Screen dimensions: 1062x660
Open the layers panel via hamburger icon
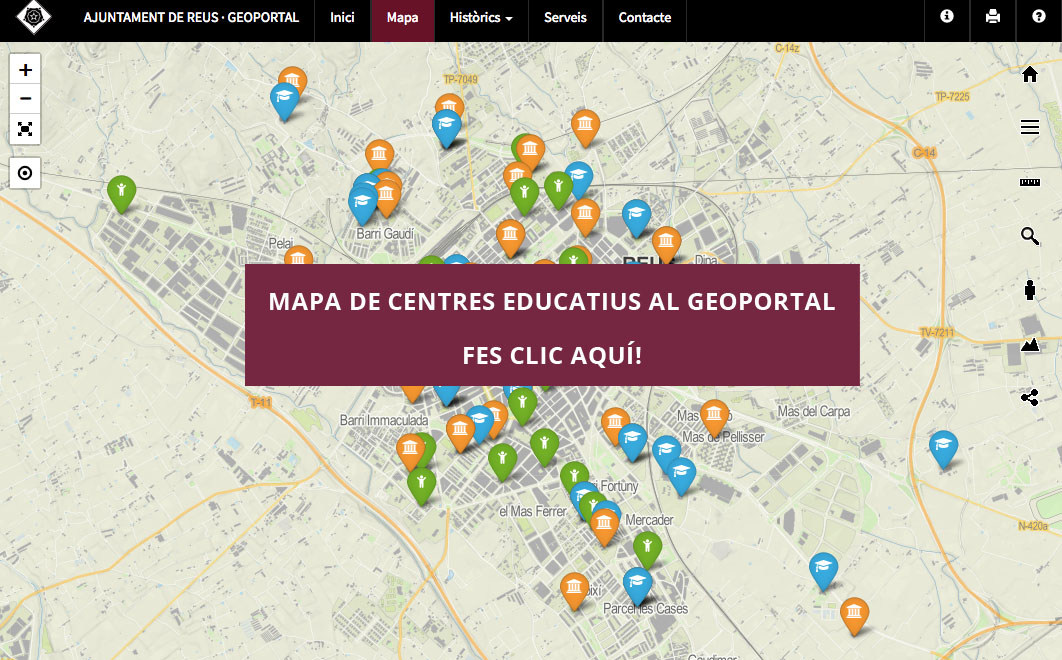1030,127
